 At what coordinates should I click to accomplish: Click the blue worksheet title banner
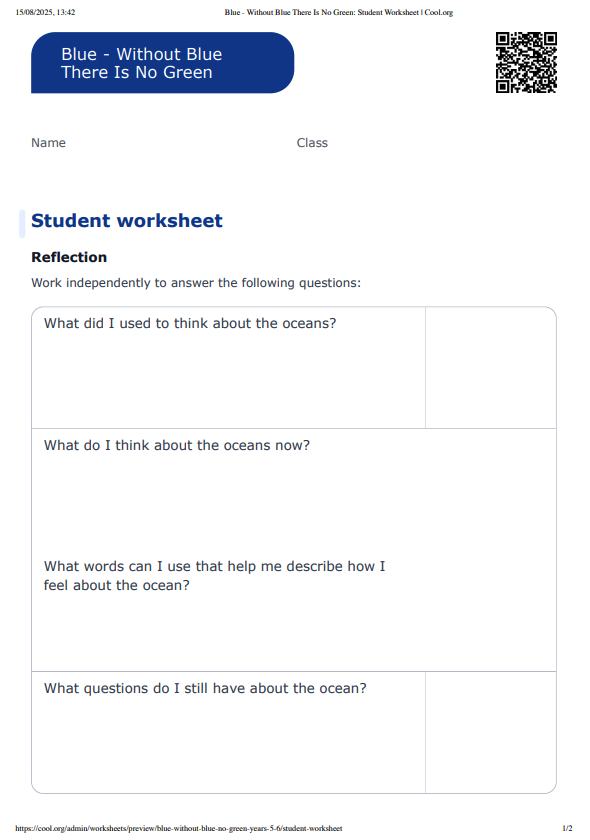(162, 63)
